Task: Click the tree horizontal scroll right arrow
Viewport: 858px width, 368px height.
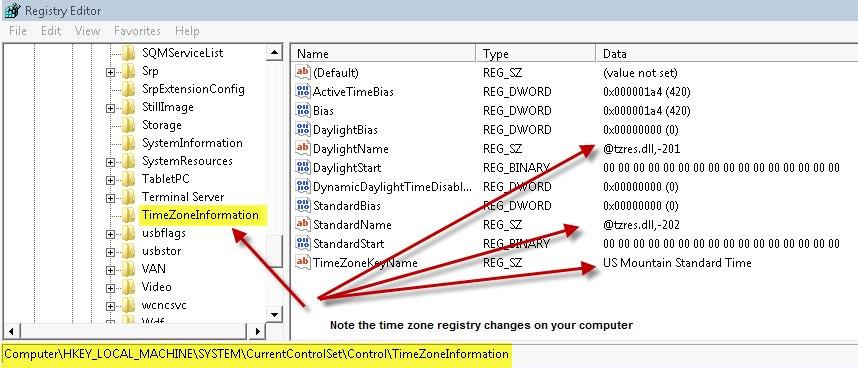Action: 257,330
